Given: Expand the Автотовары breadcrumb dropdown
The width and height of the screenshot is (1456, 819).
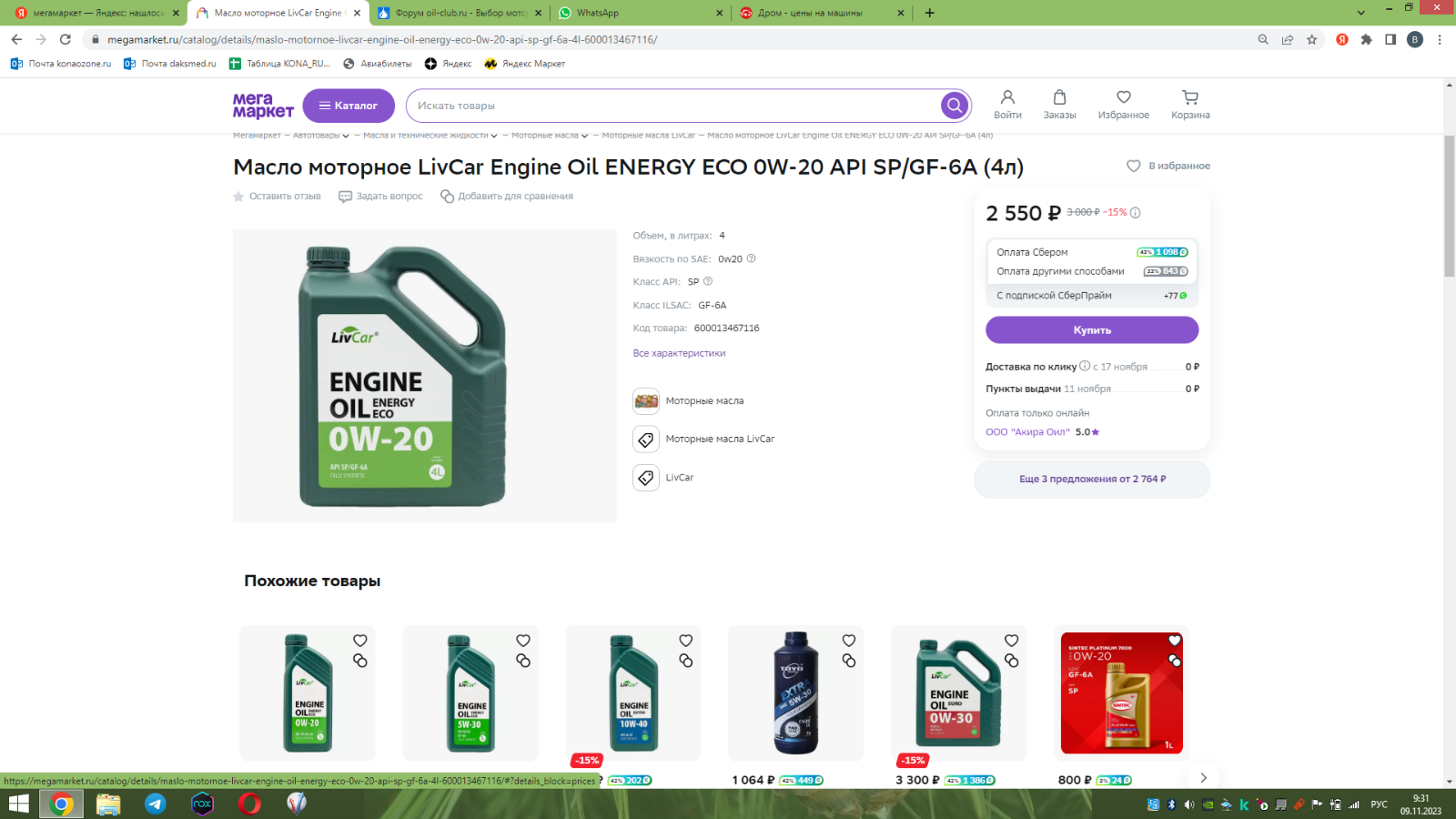Looking at the screenshot, I should tap(346, 136).
